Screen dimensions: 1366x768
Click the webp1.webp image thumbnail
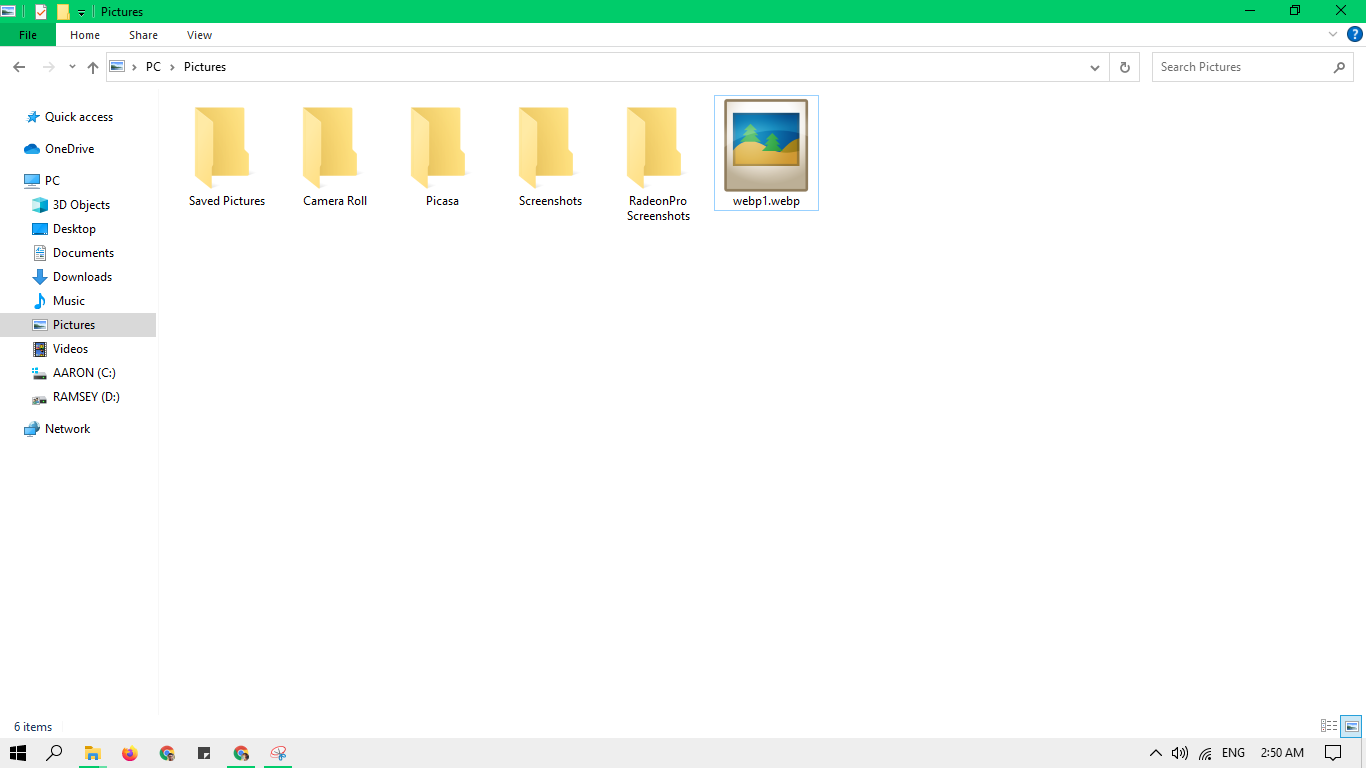766,145
